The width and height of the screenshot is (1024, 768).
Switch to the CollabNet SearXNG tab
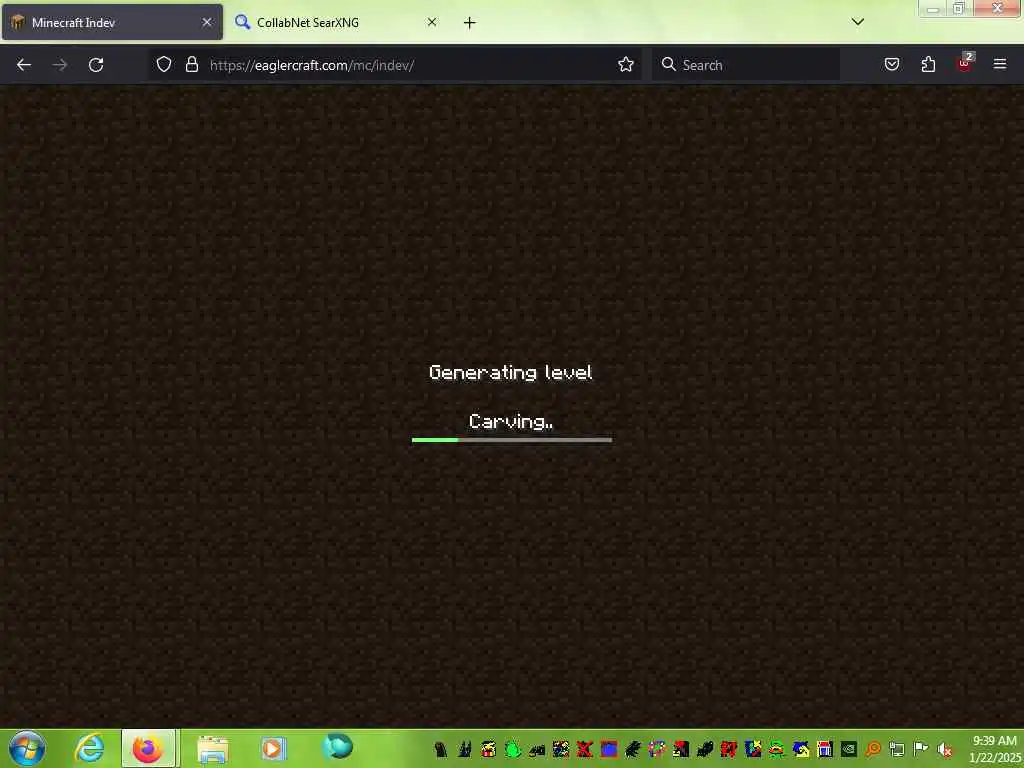pos(336,22)
